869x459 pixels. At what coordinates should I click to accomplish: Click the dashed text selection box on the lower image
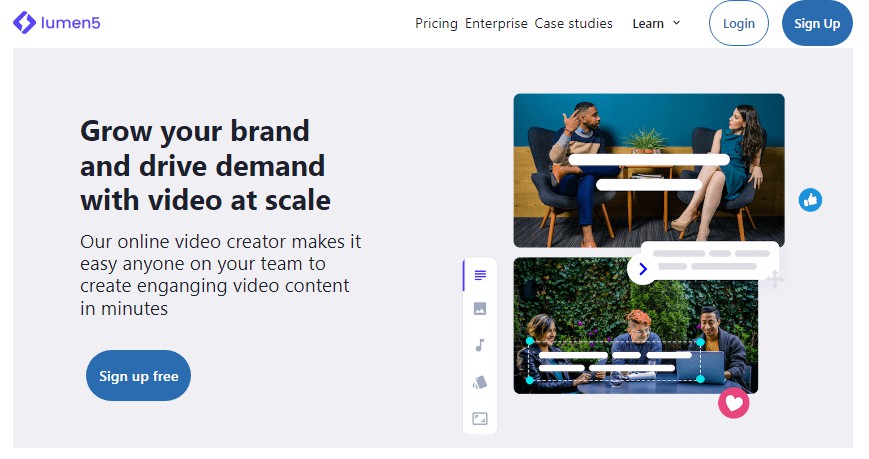(x=614, y=361)
